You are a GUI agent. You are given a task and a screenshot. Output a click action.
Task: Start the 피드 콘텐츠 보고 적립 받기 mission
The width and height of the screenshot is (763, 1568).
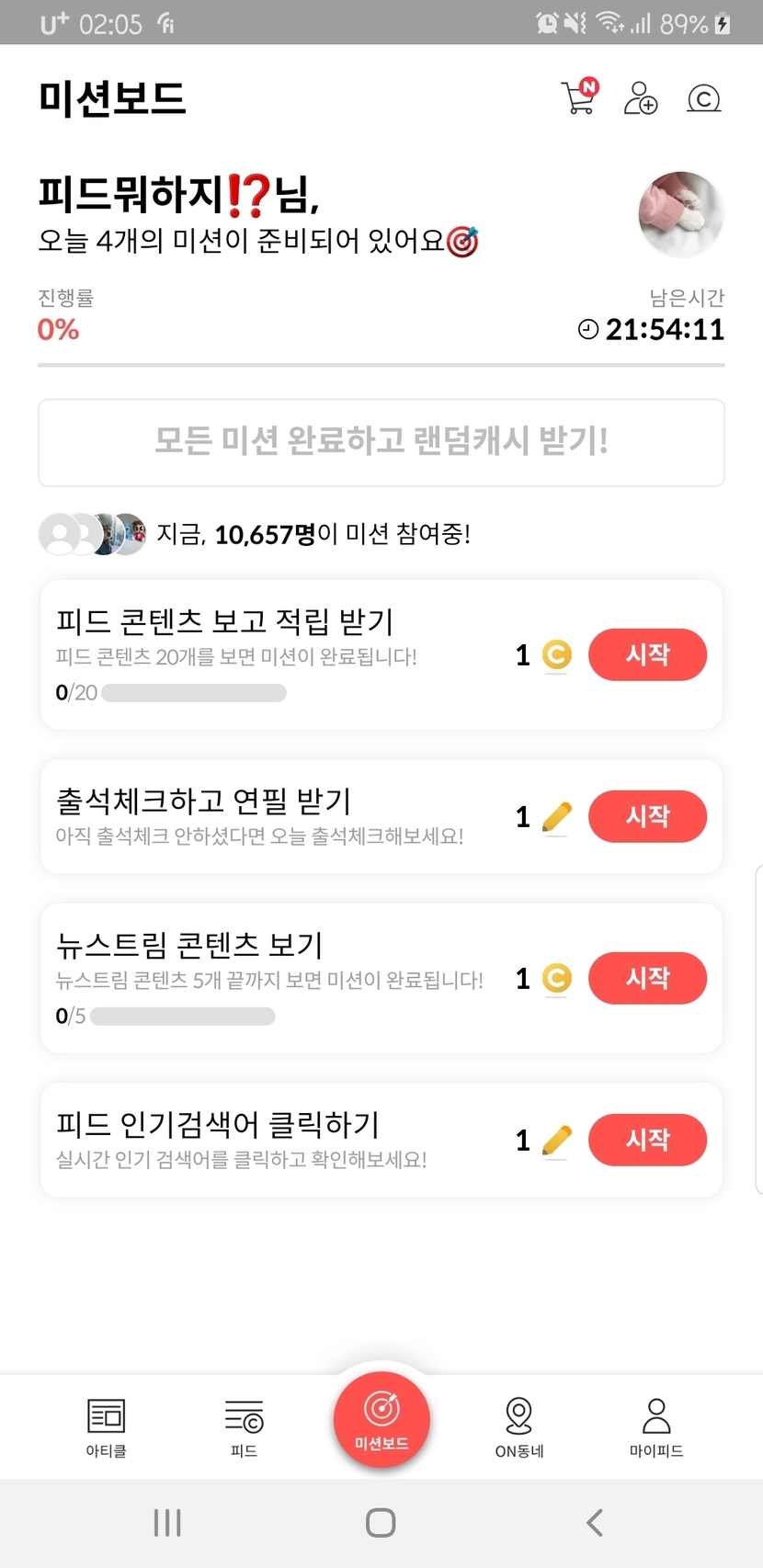coord(647,654)
